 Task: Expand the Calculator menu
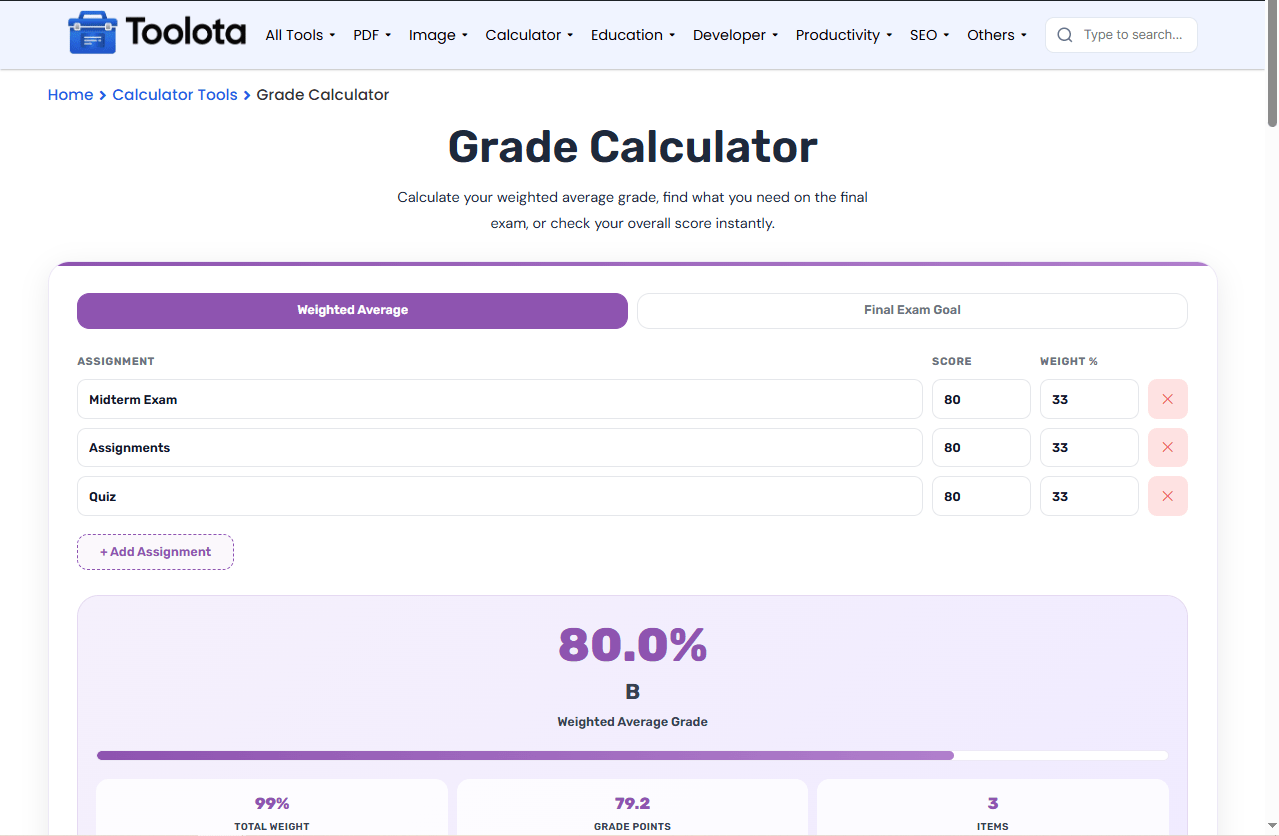point(529,35)
